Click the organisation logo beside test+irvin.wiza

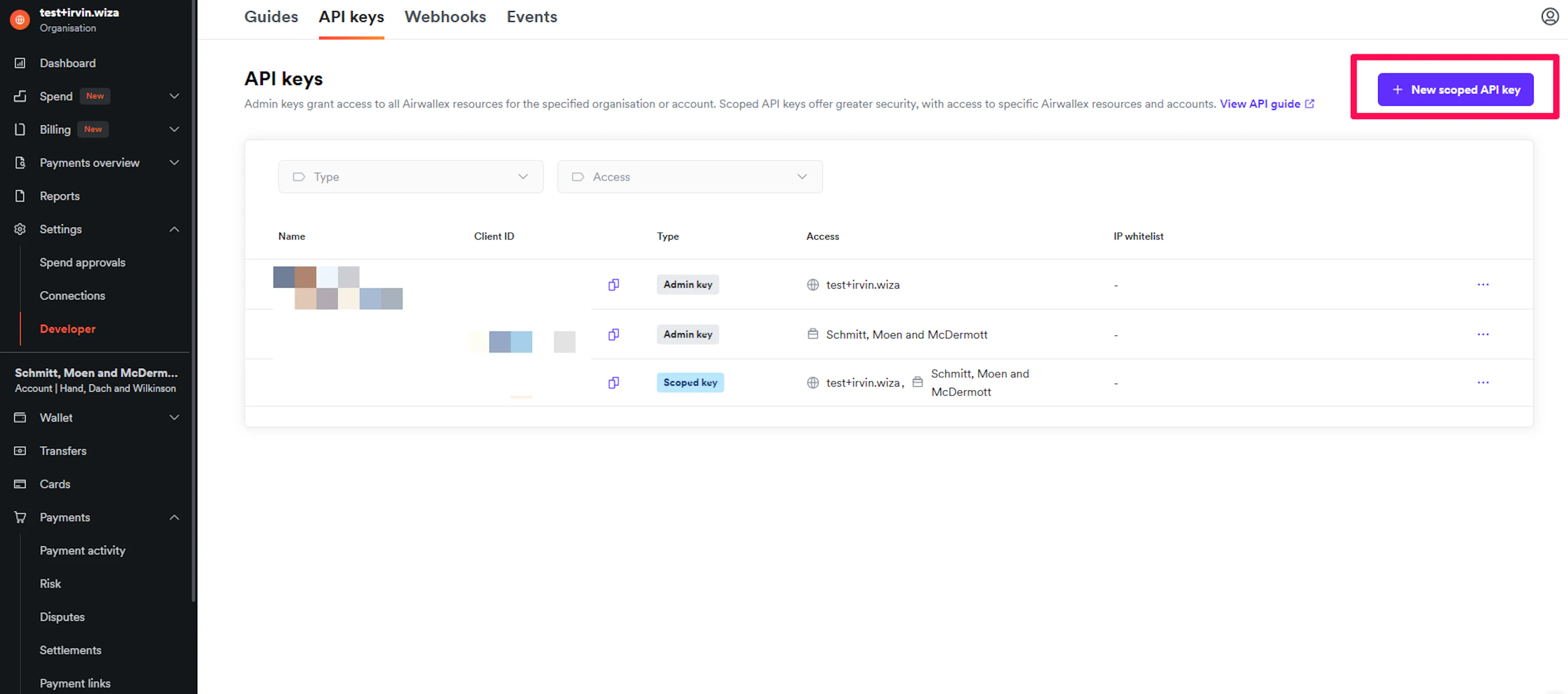20,20
